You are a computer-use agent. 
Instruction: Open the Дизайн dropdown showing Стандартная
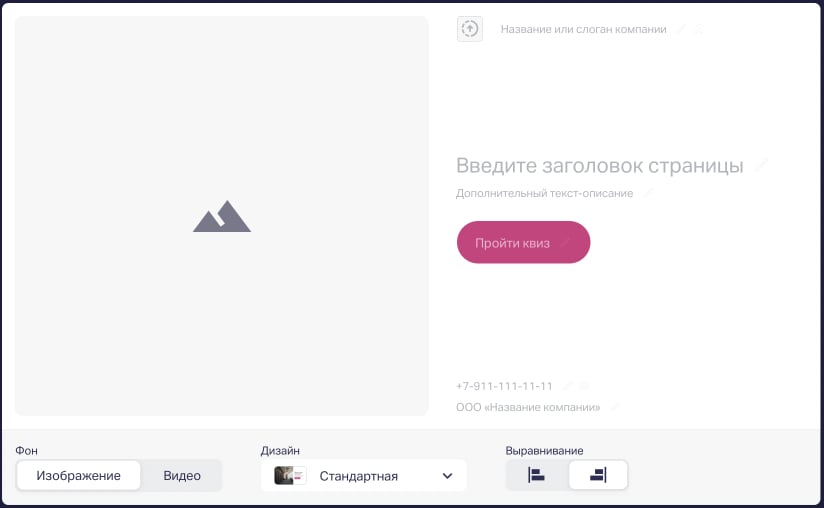click(364, 476)
